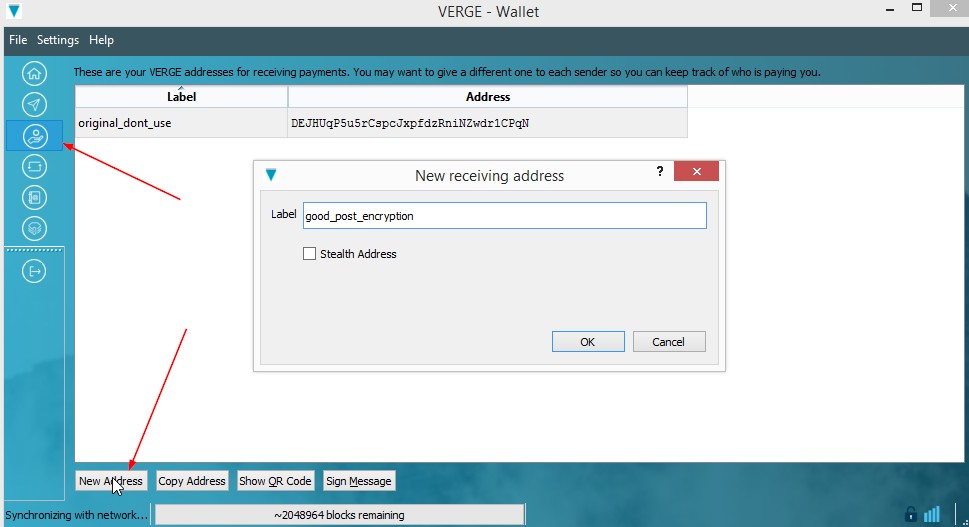Click OK in New receiving address dialog
This screenshot has height=527, width=969.
[588, 342]
